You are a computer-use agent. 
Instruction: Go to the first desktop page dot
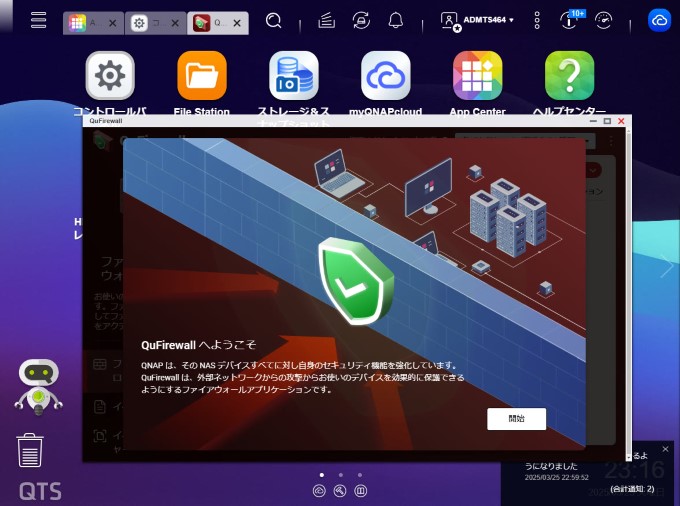click(321, 475)
